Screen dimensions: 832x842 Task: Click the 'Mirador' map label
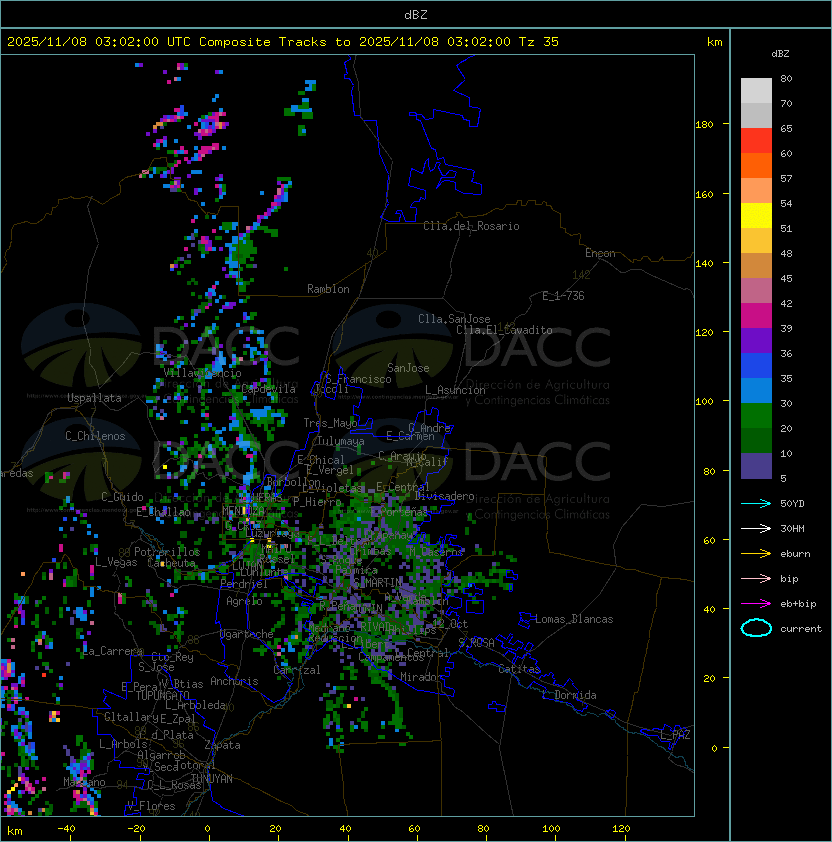(421, 677)
